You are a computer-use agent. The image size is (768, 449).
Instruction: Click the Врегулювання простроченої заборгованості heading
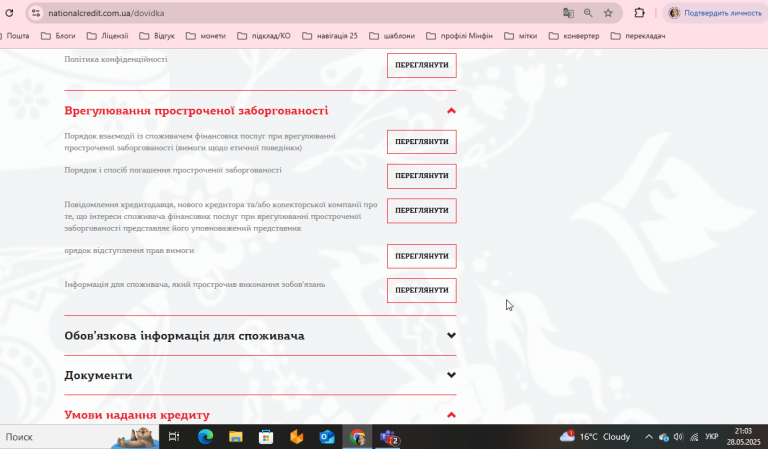point(196,111)
